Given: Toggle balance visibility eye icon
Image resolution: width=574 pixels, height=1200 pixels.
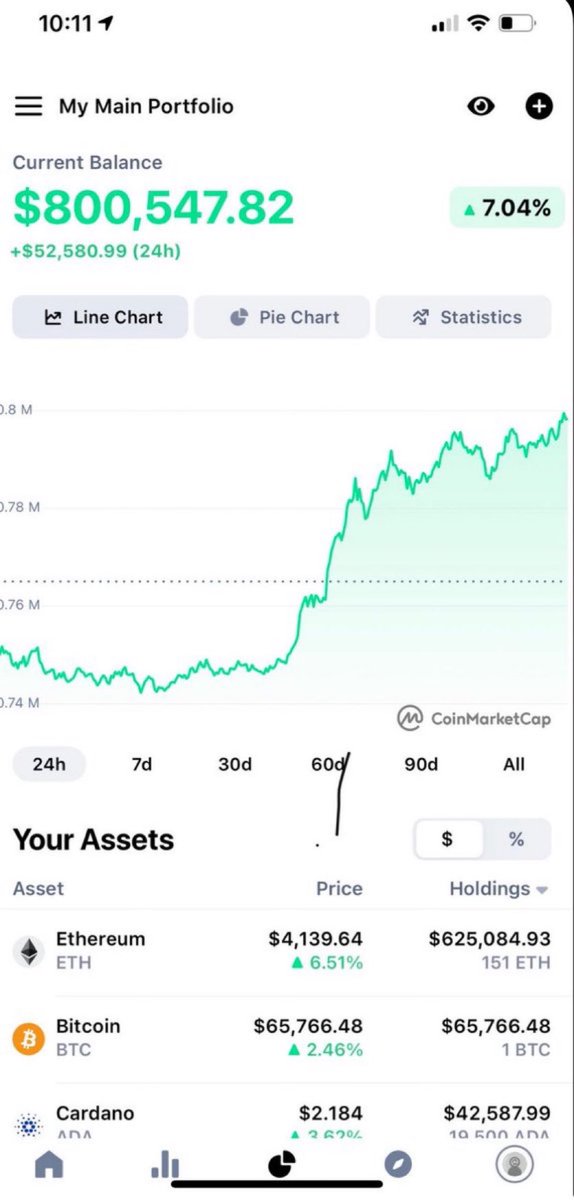Looking at the screenshot, I should pos(481,106).
